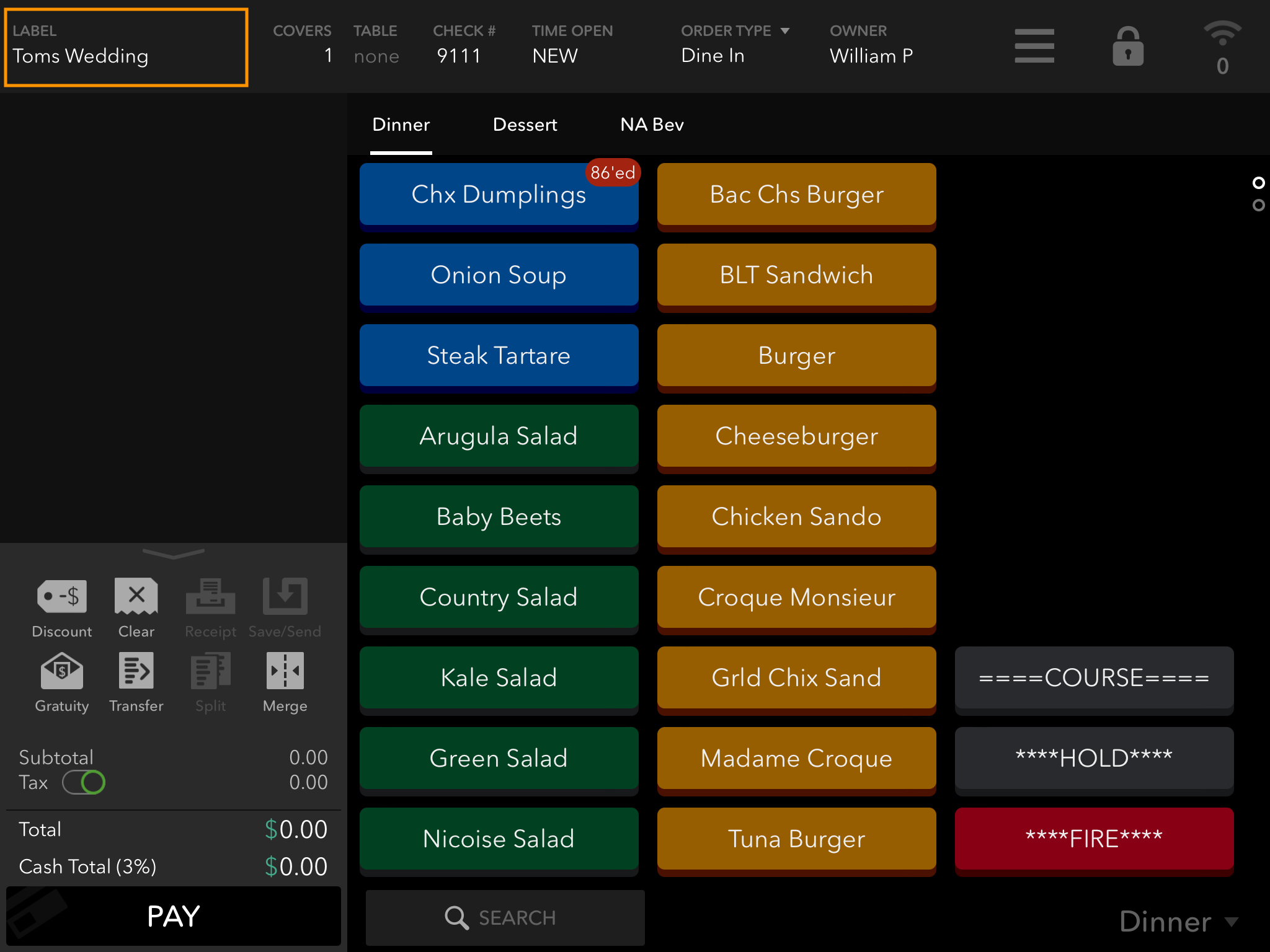Open the Dinner menu selector at bottom right

pyautogui.click(x=1178, y=922)
